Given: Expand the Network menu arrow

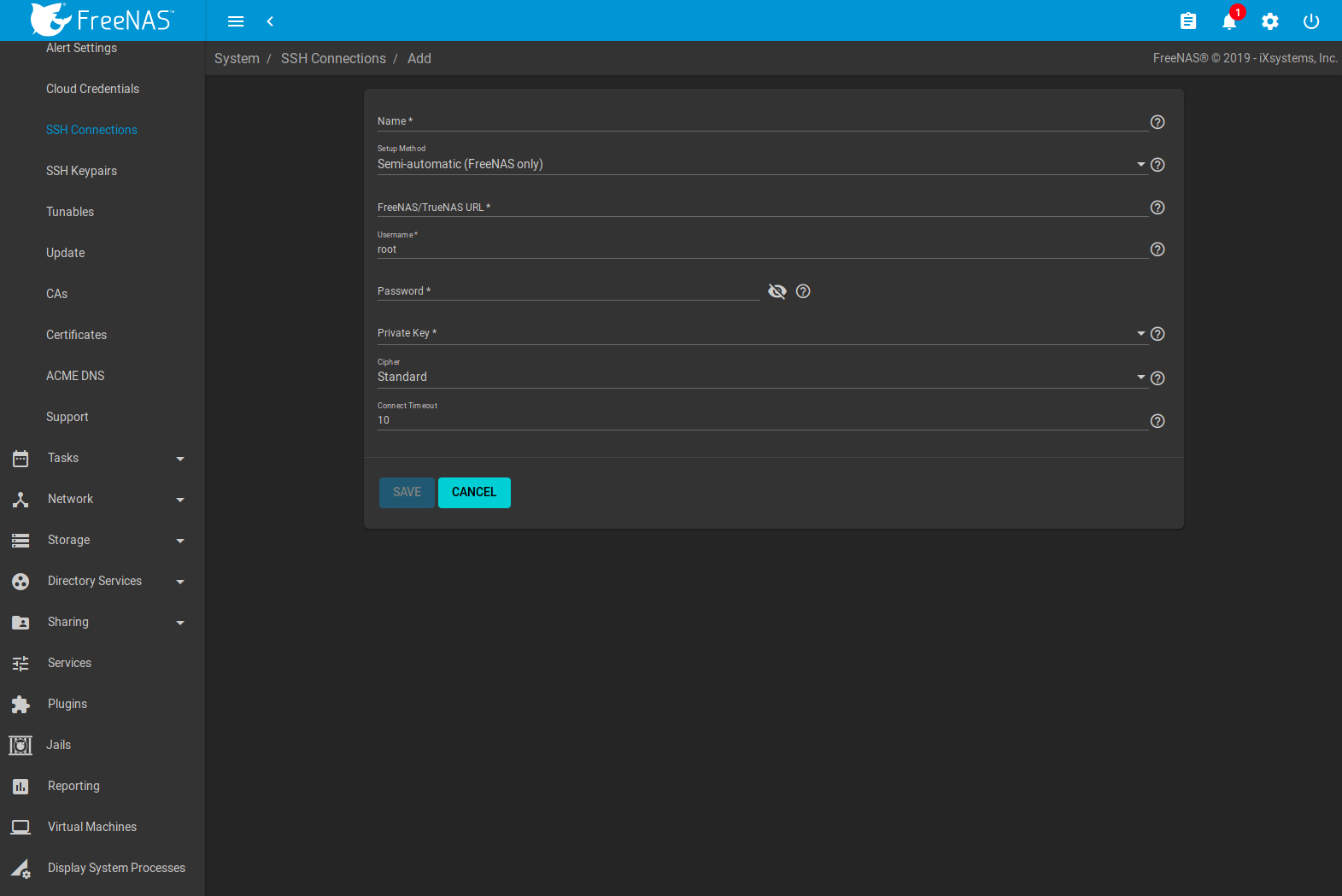Looking at the screenshot, I should pyautogui.click(x=180, y=500).
